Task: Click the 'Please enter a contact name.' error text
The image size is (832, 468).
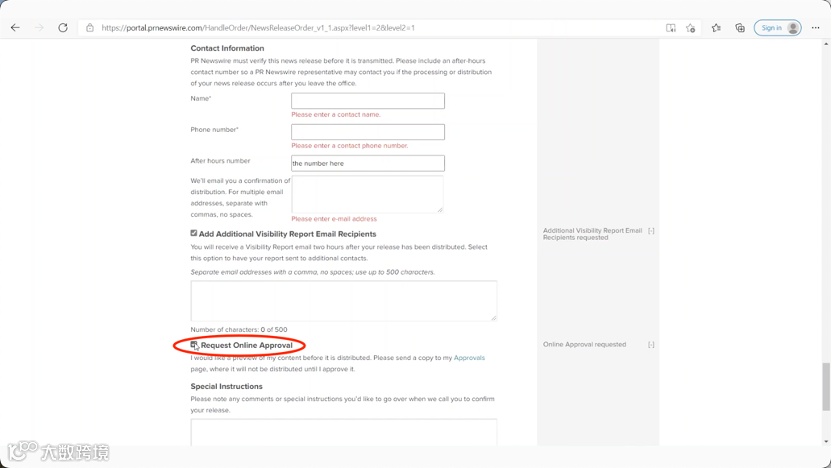Action: click(x=336, y=115)
